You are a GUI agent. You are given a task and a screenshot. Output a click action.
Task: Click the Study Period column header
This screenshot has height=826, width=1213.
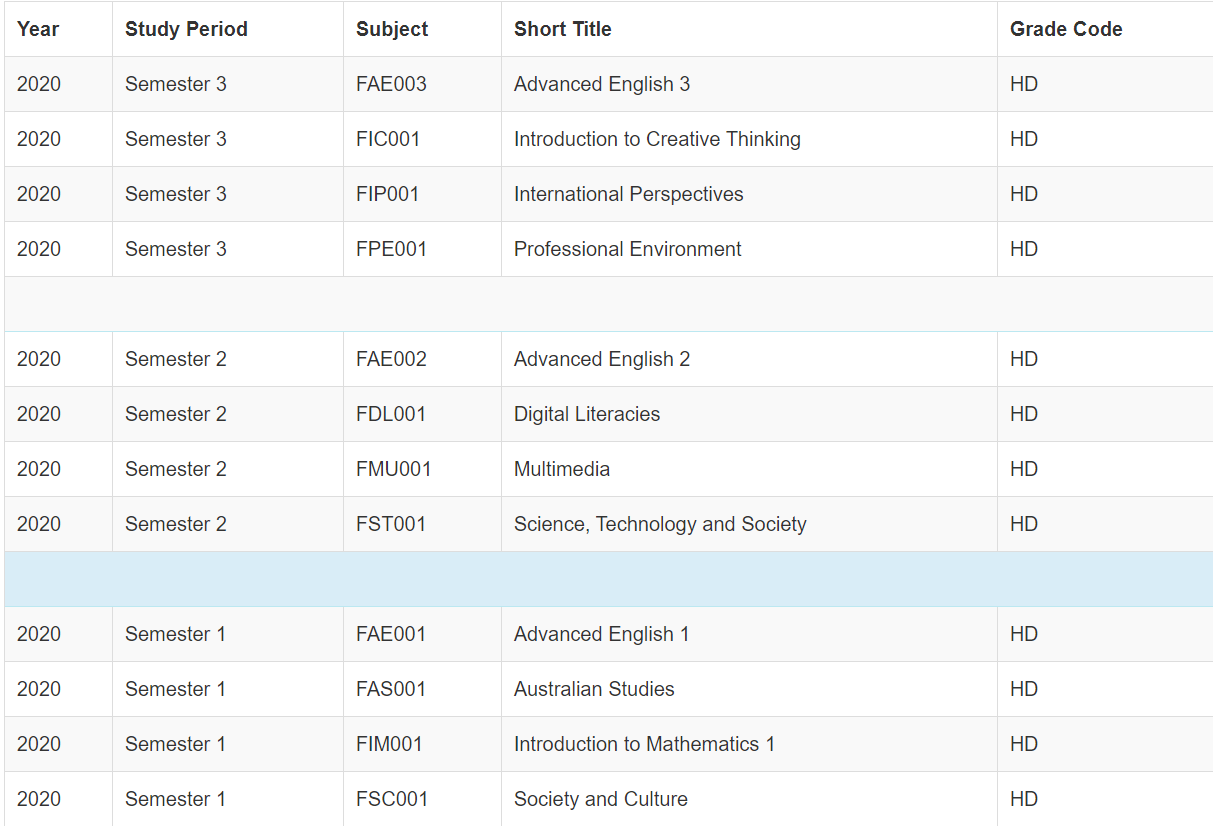[186, 29]
